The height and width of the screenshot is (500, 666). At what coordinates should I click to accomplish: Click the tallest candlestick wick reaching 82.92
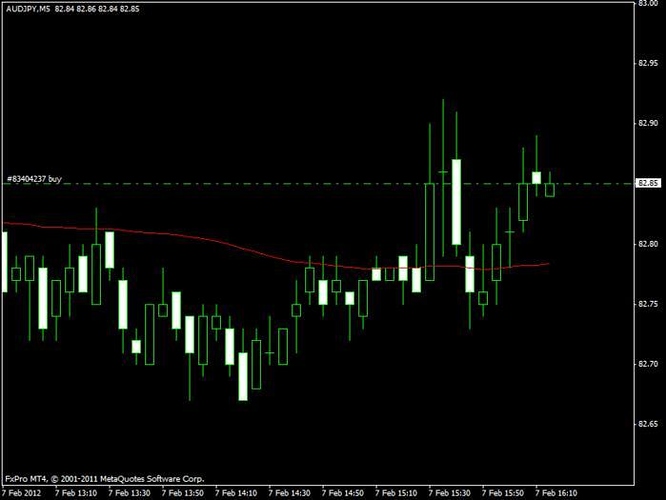coord(443,178)
